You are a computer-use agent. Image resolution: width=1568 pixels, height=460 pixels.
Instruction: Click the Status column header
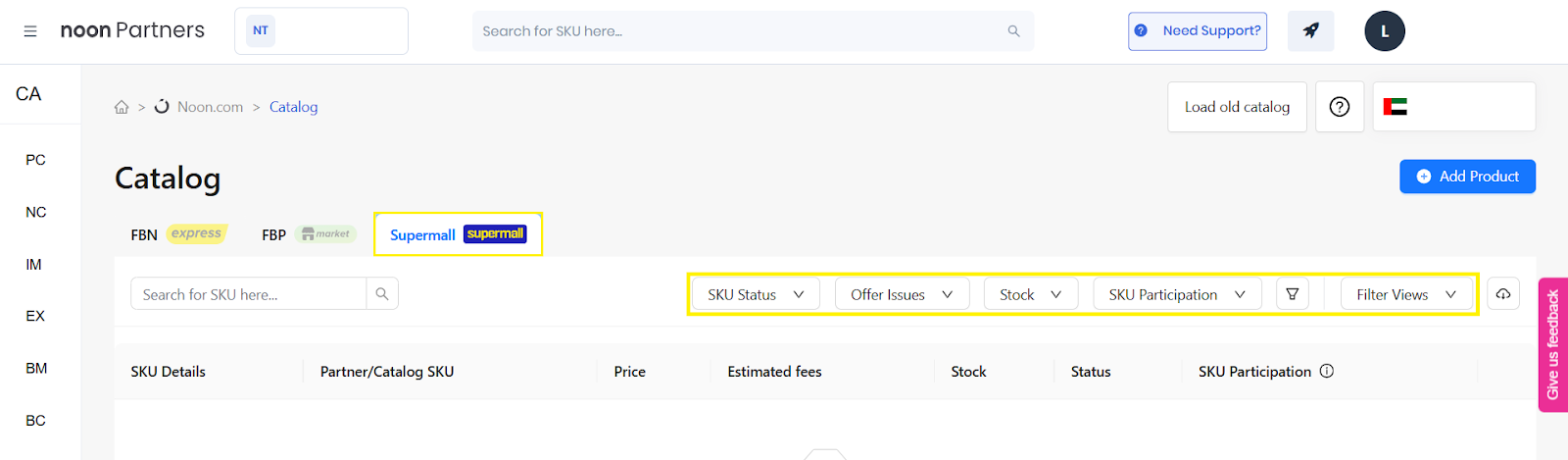pos(1091,372)
